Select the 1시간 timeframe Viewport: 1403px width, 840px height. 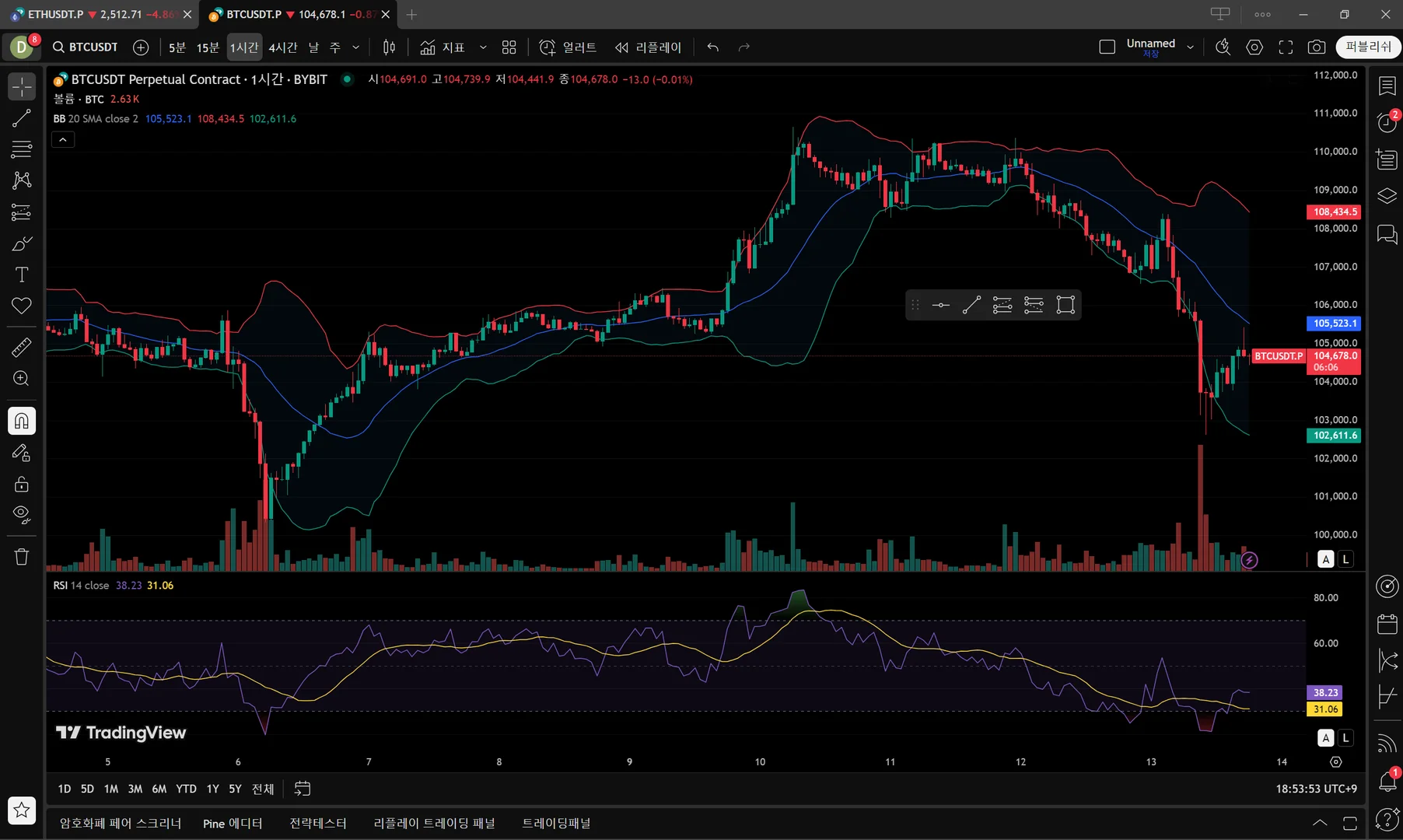point(244,47)
